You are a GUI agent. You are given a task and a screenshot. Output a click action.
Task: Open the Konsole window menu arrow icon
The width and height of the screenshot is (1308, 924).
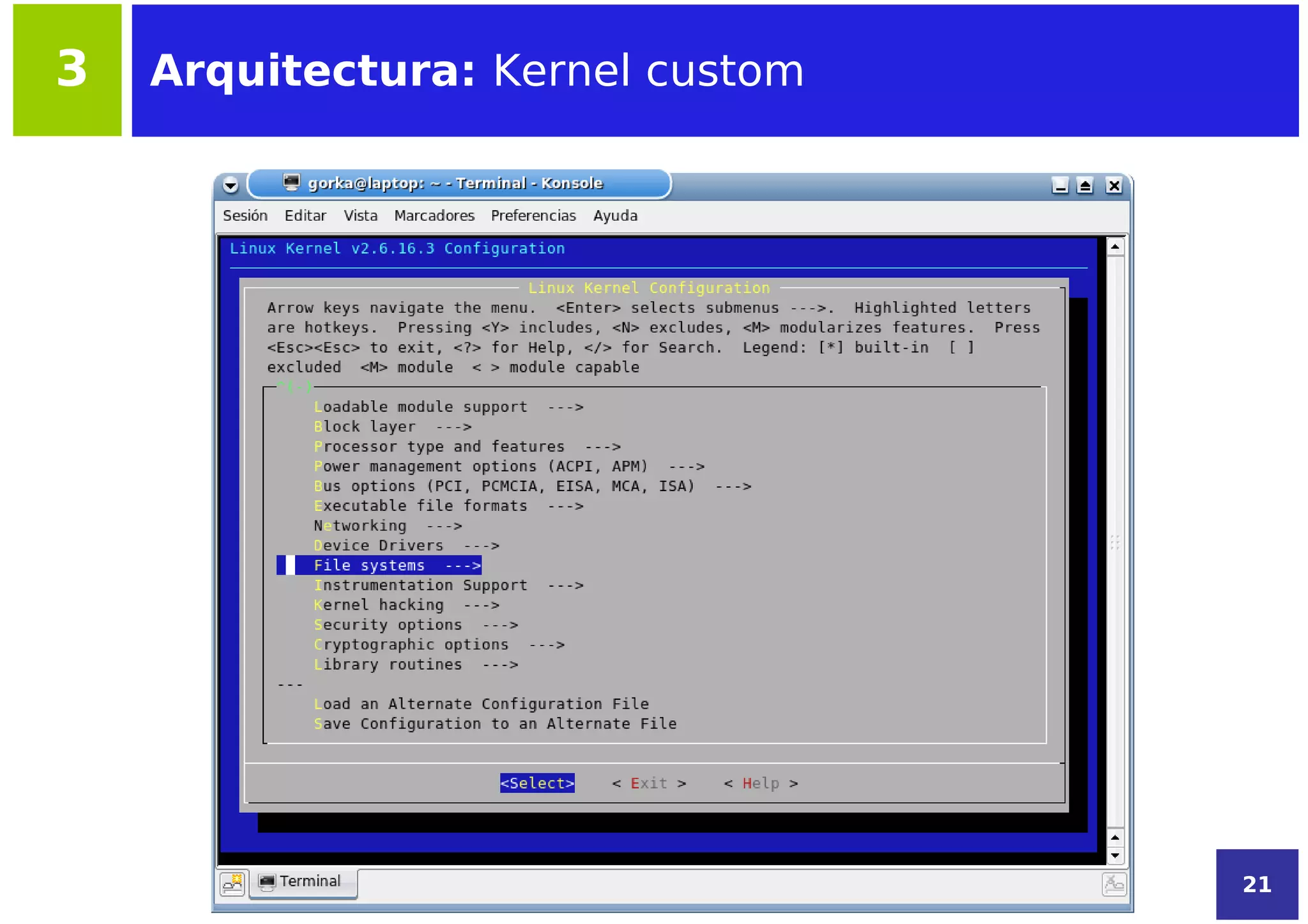pyautogui.click(x=231, y=185)
